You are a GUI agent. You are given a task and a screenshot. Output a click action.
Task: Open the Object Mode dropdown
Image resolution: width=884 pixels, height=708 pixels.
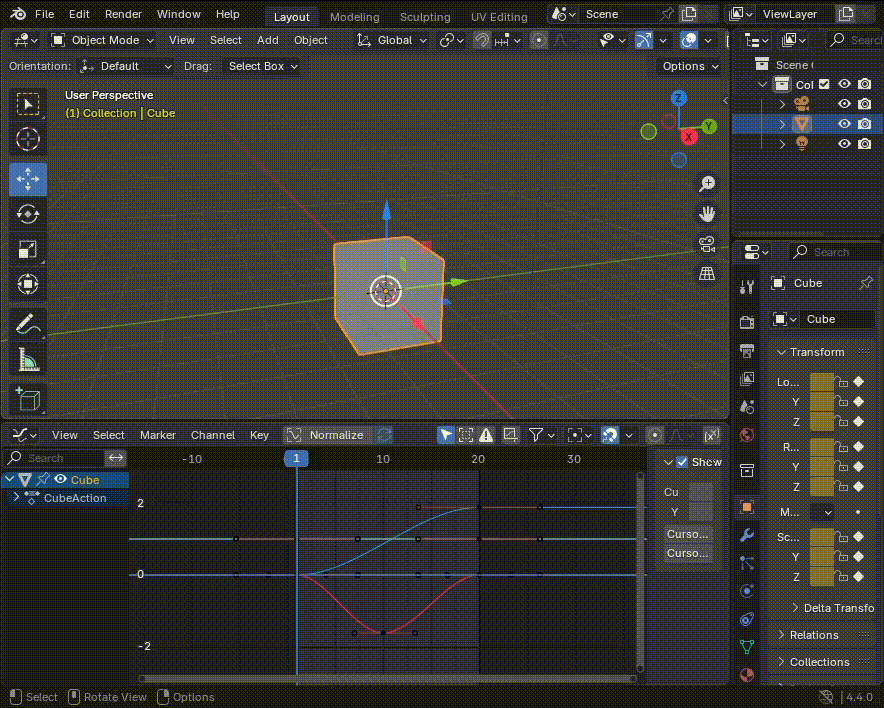tap(103, 40)
